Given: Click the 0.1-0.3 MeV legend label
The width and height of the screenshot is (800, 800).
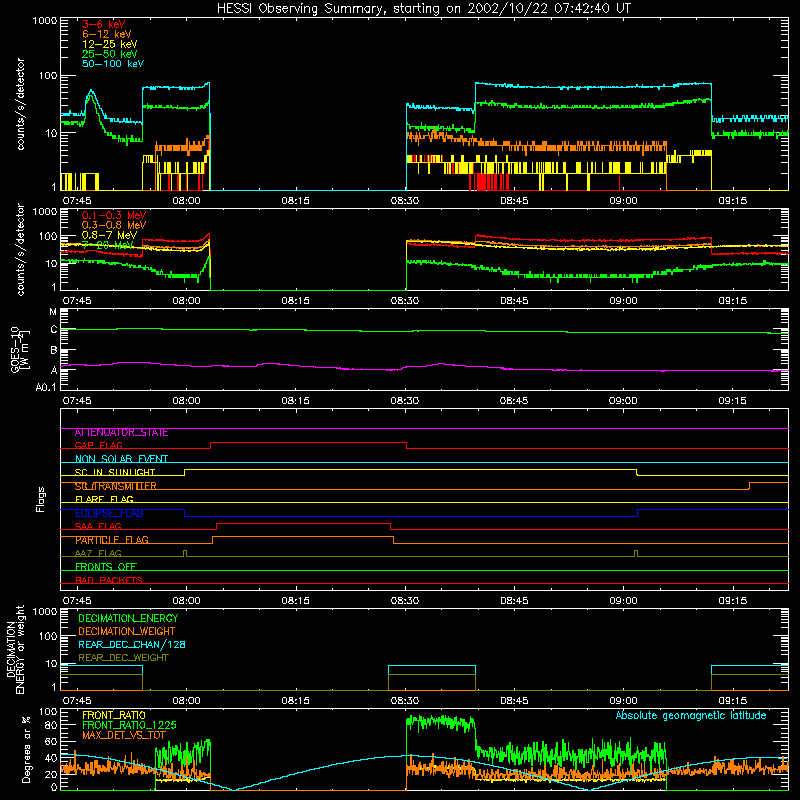Looking at the screenshot, I should pos(114,215).
